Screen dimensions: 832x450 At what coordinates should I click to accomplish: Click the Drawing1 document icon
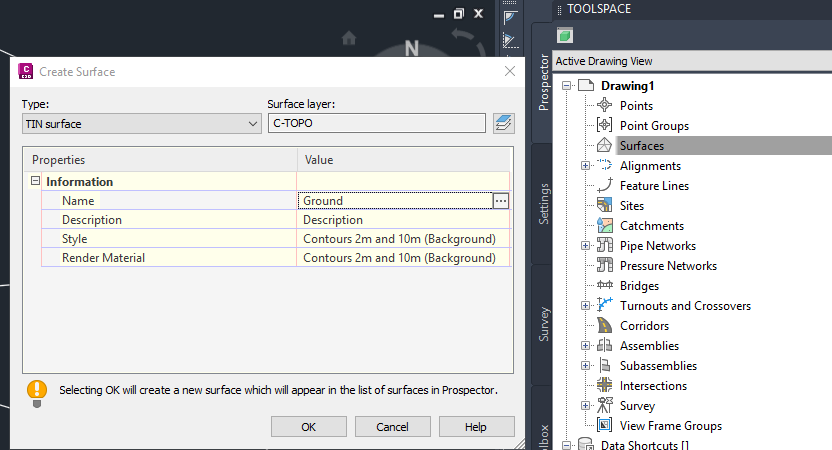586,85
